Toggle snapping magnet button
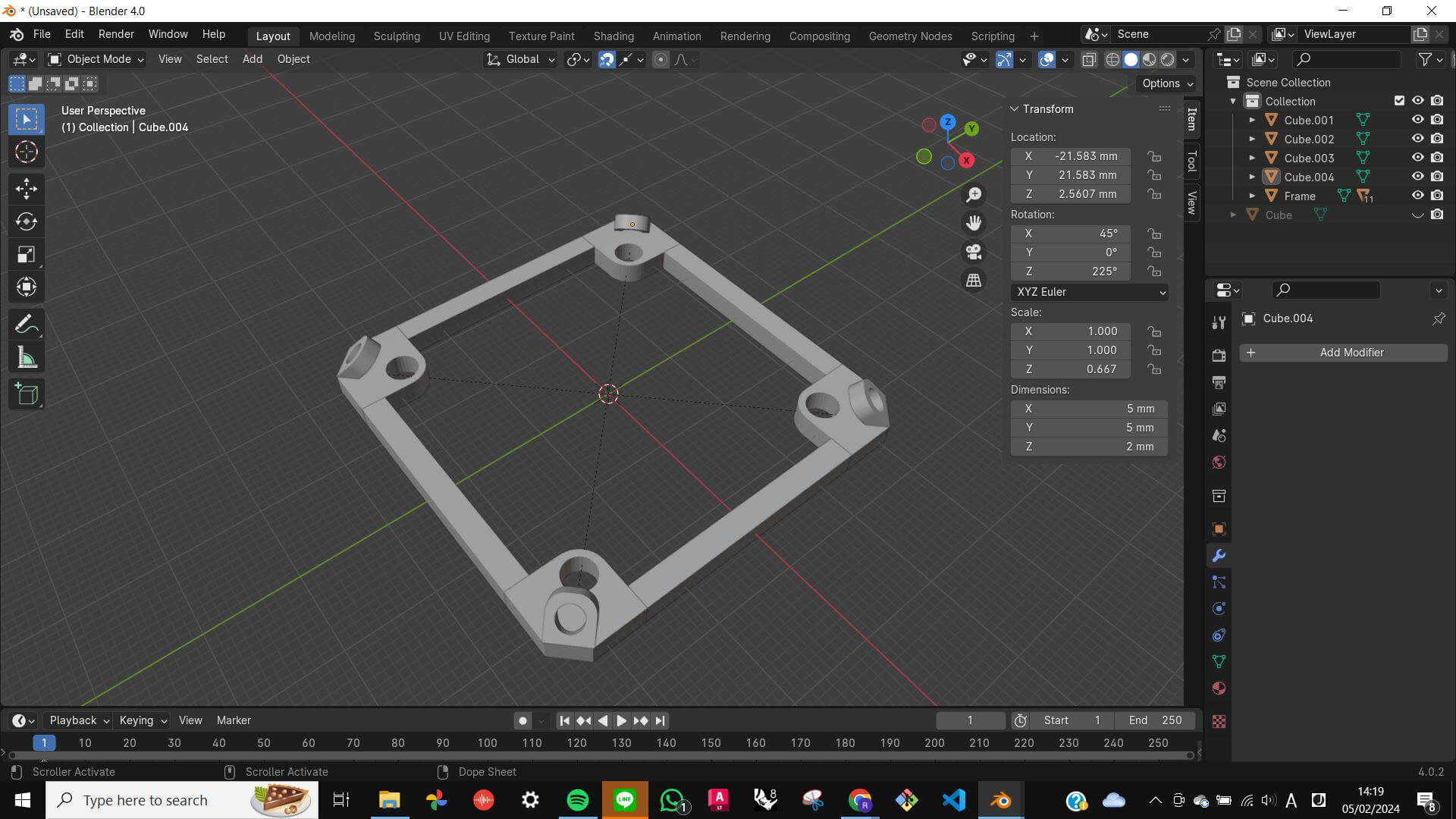This screenshot has width=1456, height=819. 607,59
